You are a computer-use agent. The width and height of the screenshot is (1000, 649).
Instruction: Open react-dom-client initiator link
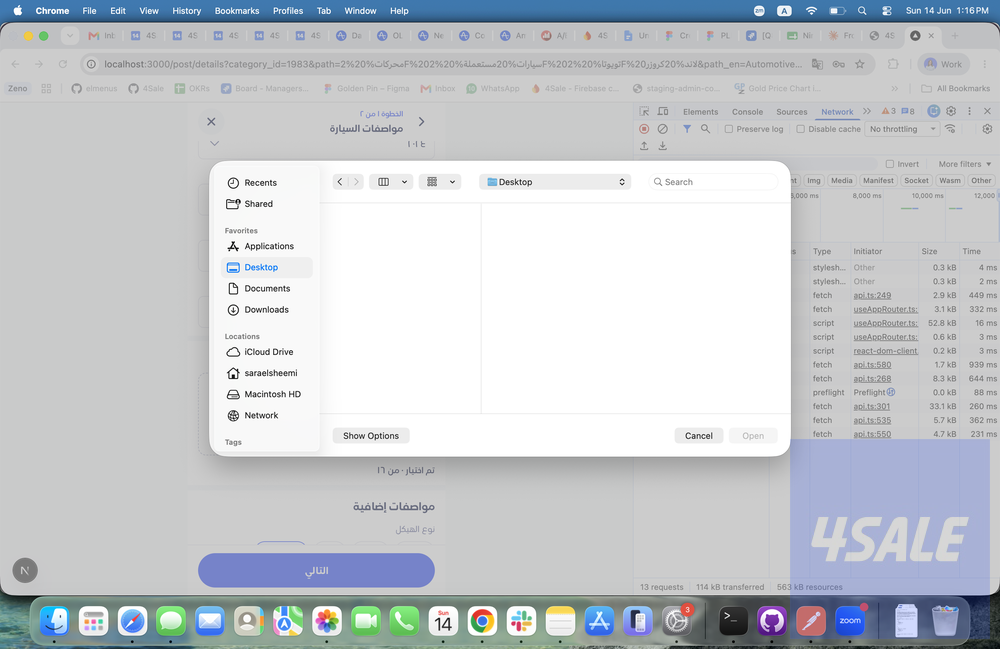click(885, 351)
